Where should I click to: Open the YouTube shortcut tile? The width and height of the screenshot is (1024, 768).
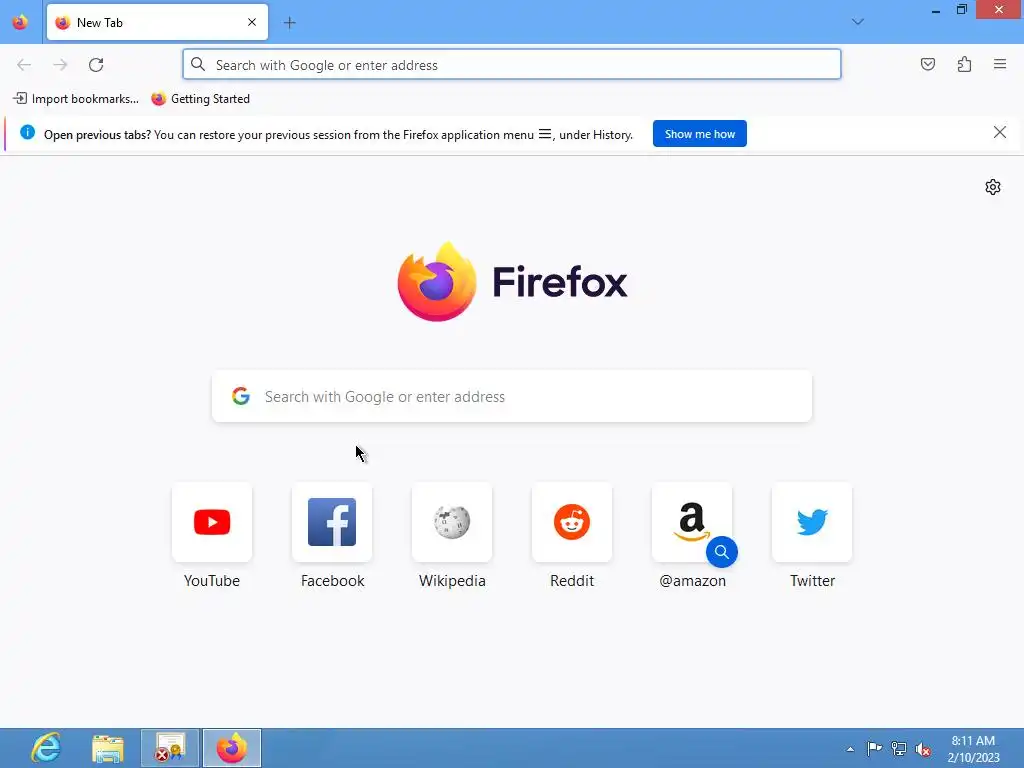tap(212, 522)
